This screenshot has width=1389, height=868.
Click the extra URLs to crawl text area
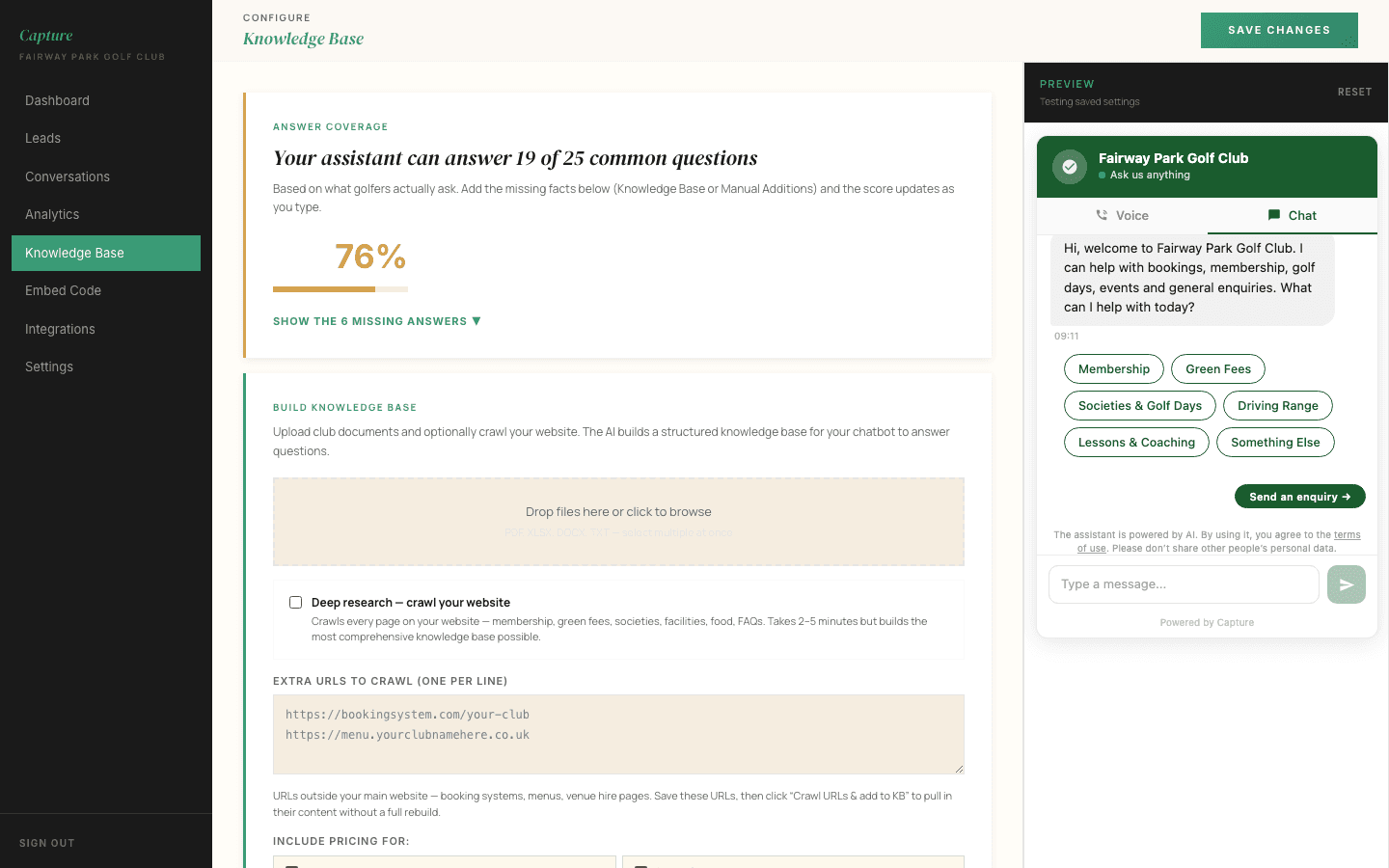click(x=618, y=734)
